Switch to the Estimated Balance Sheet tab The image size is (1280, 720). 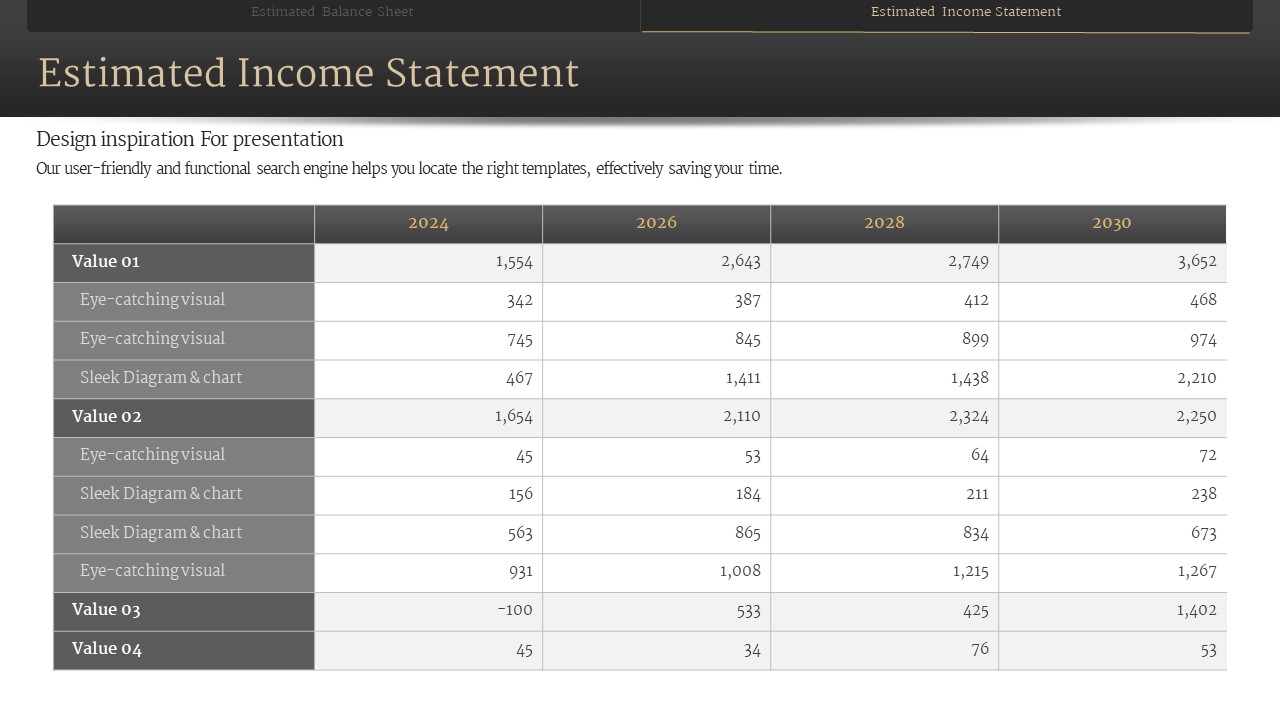[x=332, y=12]
